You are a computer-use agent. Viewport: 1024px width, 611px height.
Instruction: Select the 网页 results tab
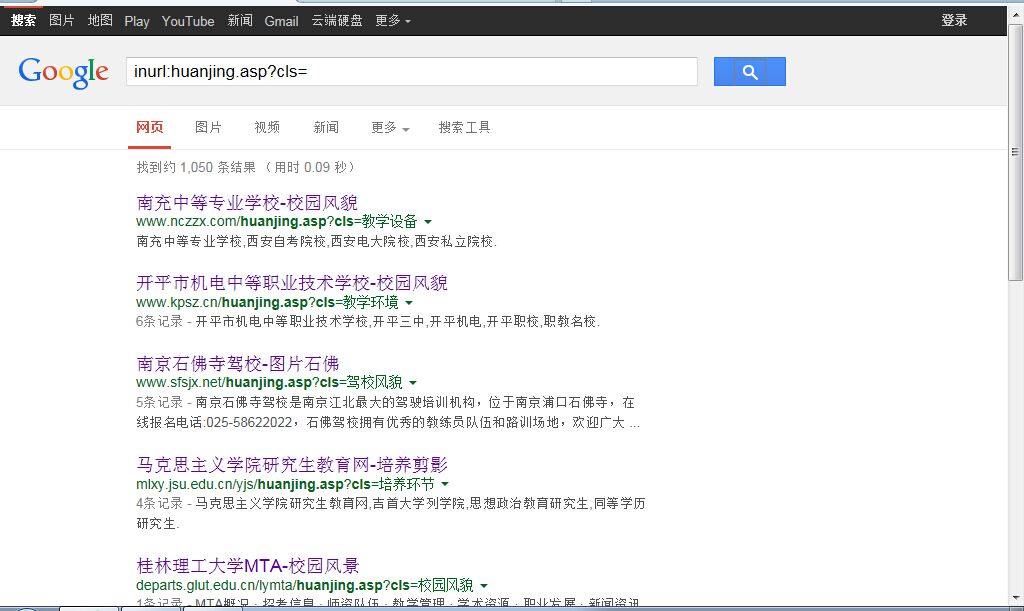click(150, 127)
